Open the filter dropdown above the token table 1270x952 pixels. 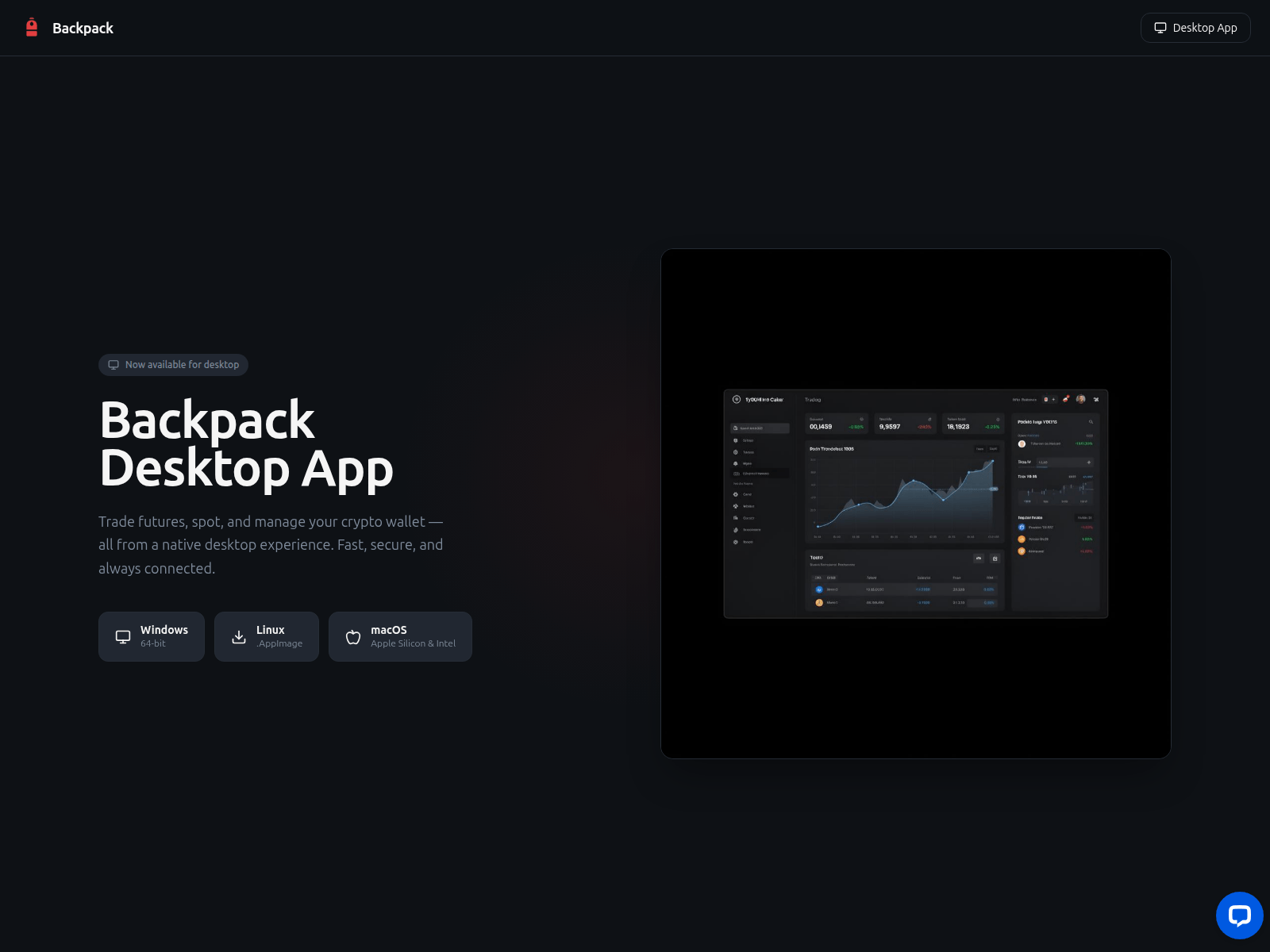coord(978,559)
